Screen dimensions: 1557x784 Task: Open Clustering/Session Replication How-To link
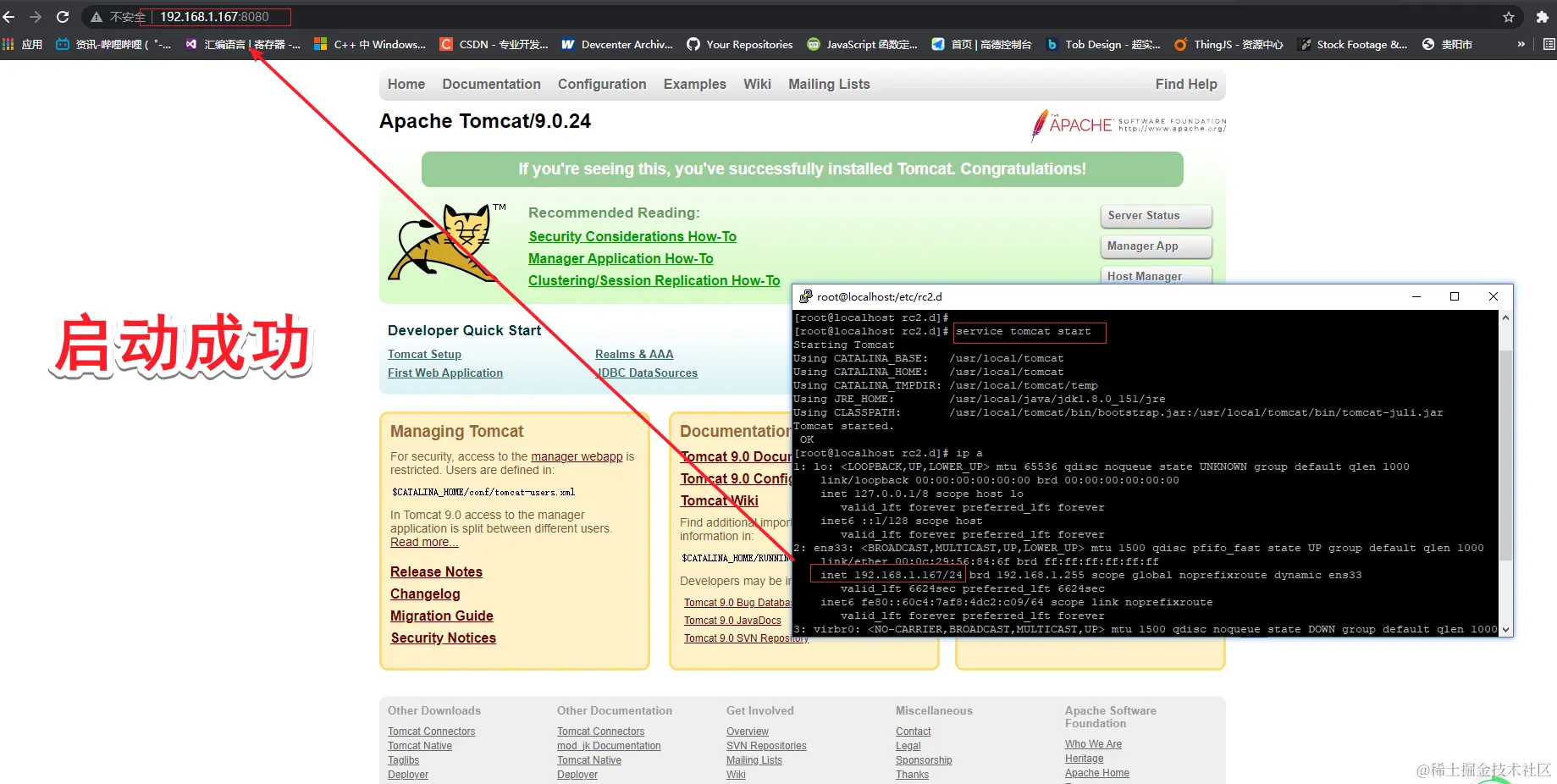(654, 280)
